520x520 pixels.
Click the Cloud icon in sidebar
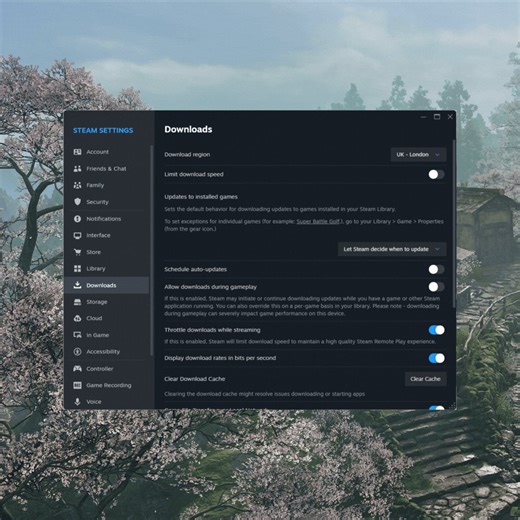77,318
